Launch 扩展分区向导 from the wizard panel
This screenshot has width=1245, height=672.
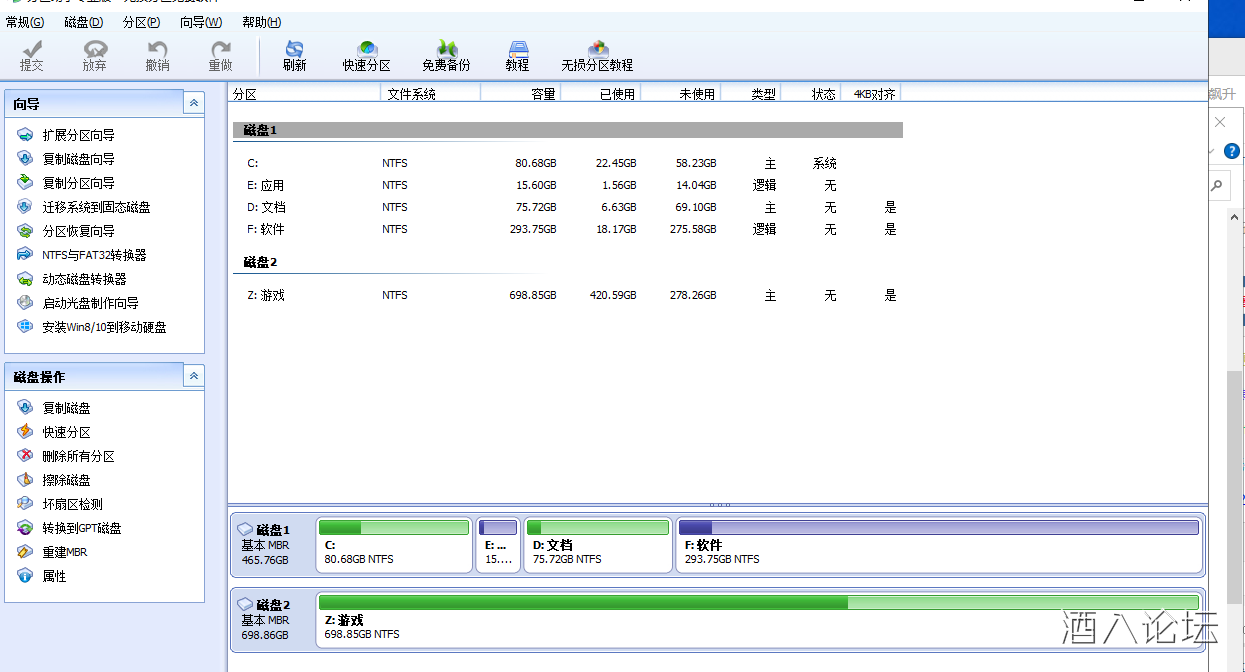click(x=78, y=135)
